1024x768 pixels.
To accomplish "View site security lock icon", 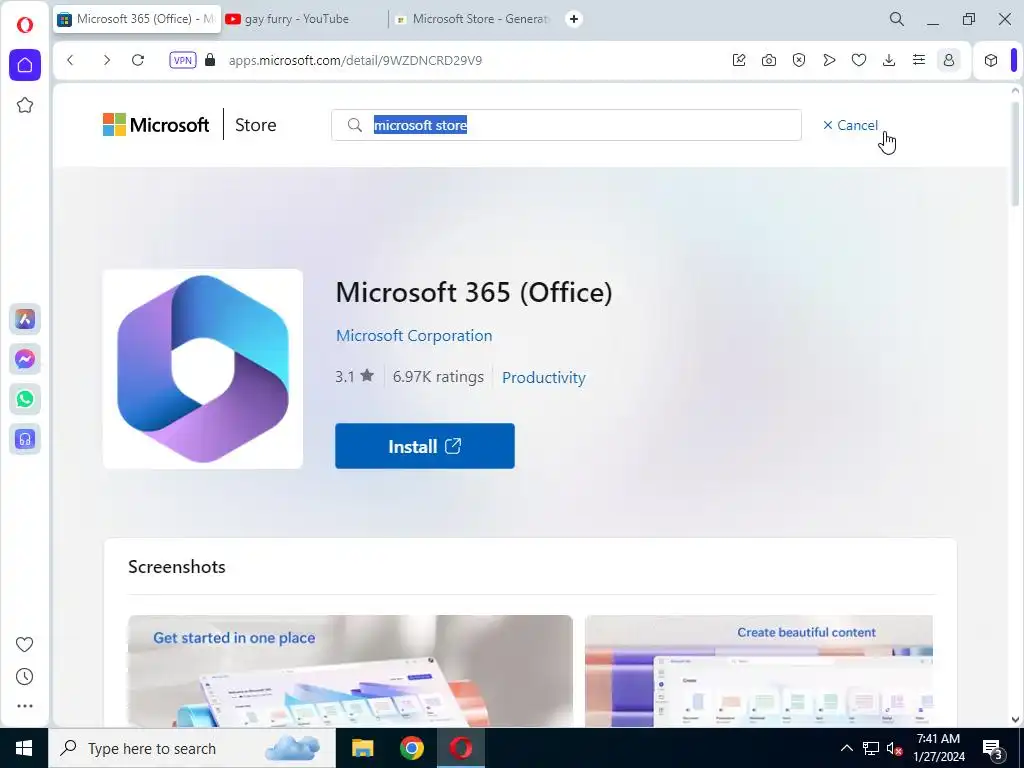I will coord(210,60).
